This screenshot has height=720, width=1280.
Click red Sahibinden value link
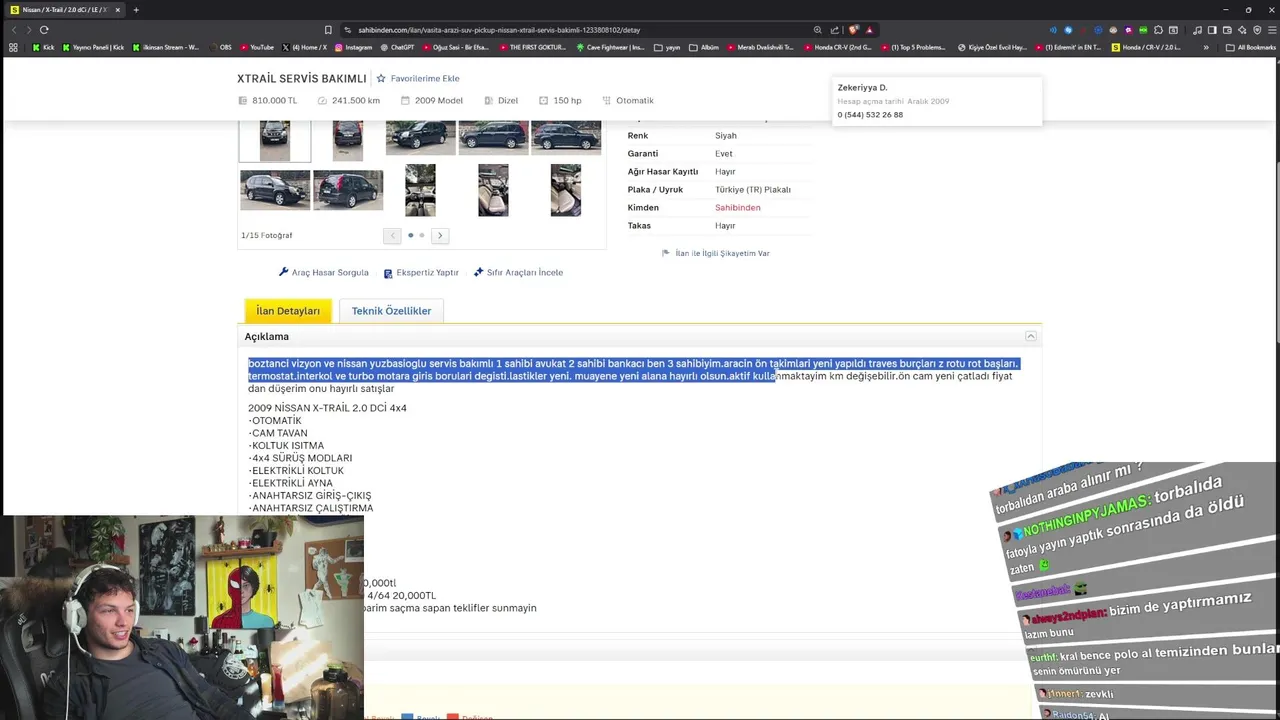(x=738, y=207)
